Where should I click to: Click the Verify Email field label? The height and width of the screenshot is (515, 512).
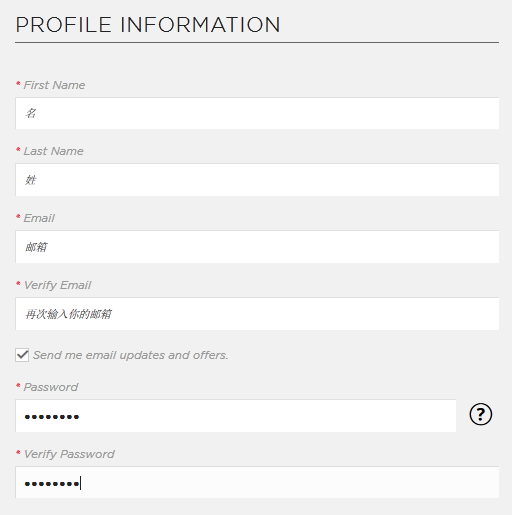point(57,285)
